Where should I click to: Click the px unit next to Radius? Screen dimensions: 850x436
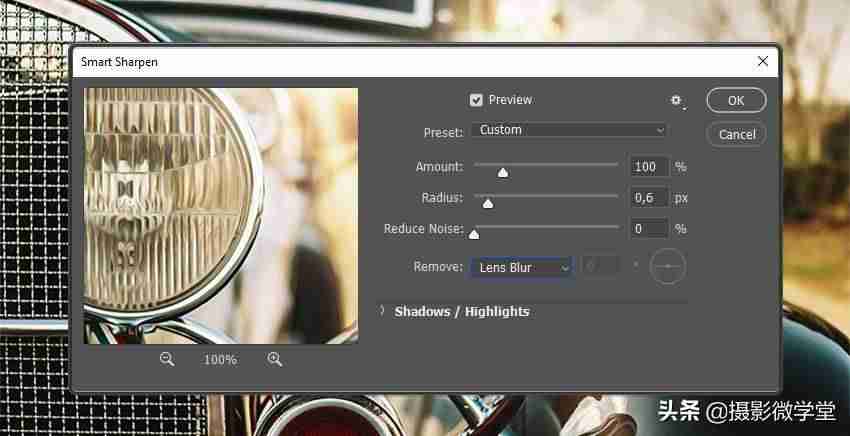click(681, 198)
